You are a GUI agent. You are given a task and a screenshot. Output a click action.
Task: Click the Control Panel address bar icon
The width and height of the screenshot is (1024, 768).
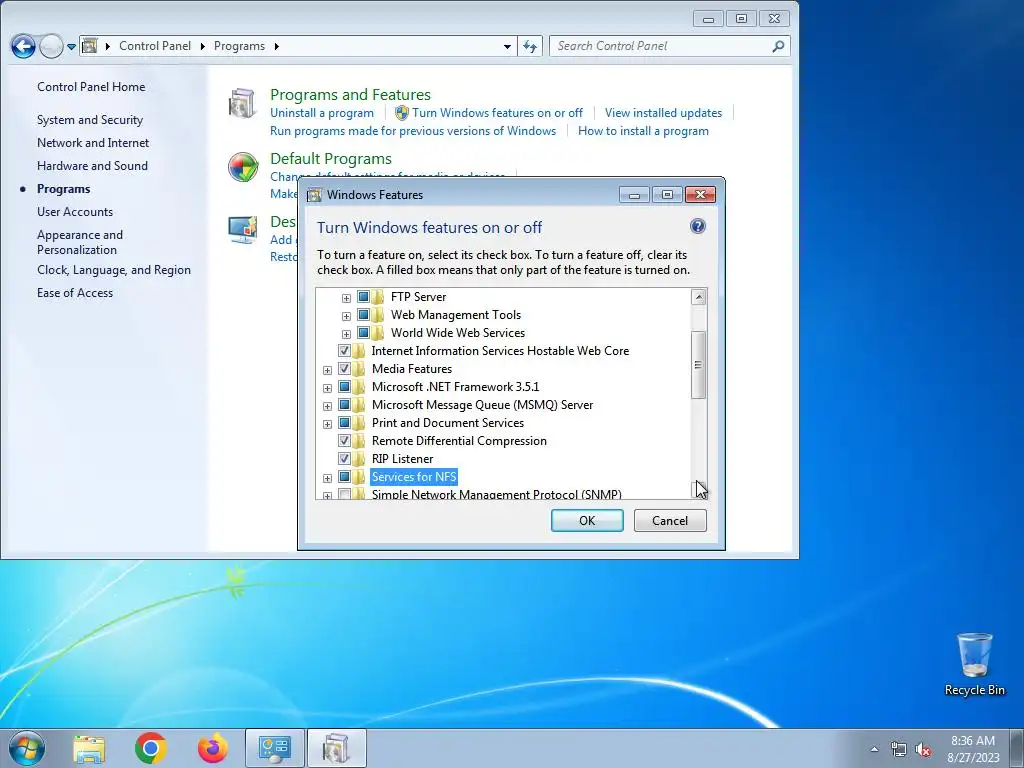[90, 46]
